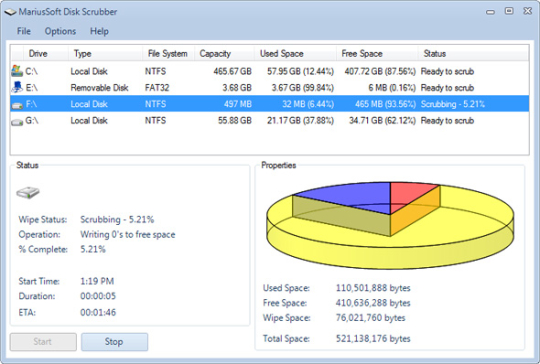
Task: Click the Wipe Status value Scrubbing - 5.21%
Action: 117,219
